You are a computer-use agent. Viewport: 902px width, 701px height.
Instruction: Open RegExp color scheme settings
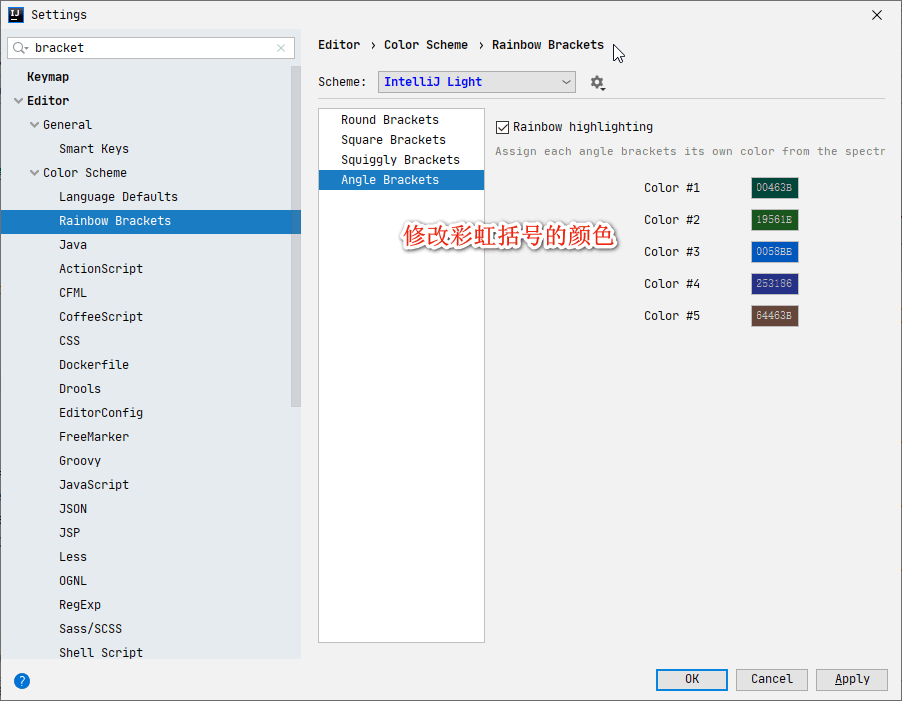point(80,605)
